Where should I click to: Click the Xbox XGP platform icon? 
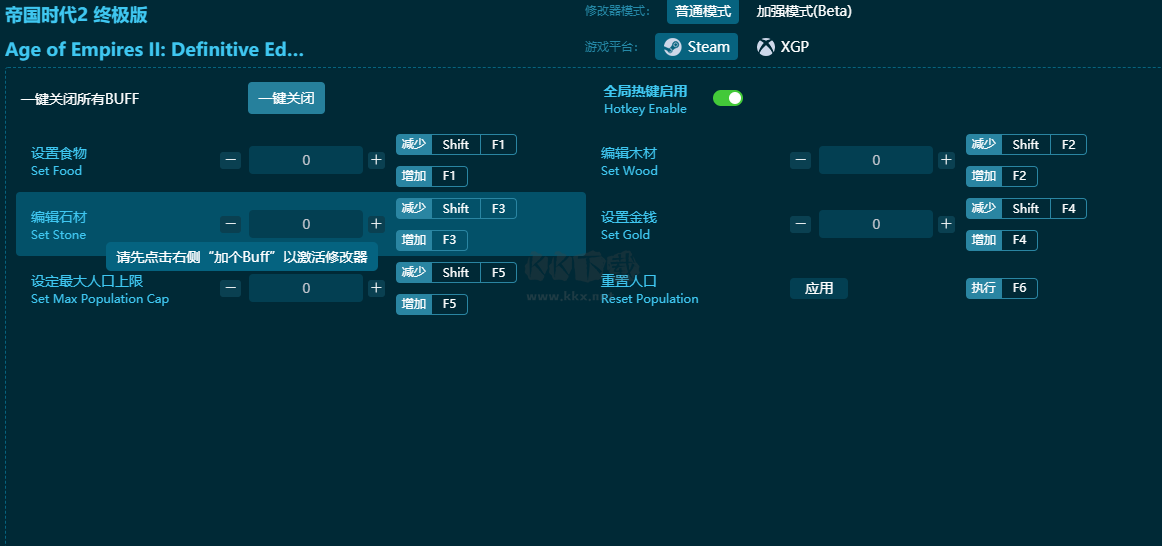[x=766, y=47]
